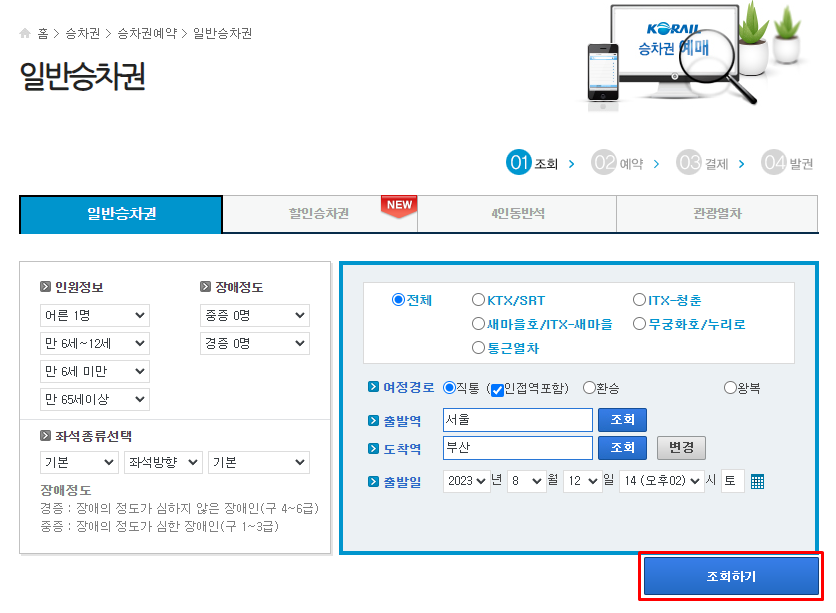Open the 14 (오후02) hour dropdown
Image resolution: width=836 pixels, height=613 pixels.
662,481
